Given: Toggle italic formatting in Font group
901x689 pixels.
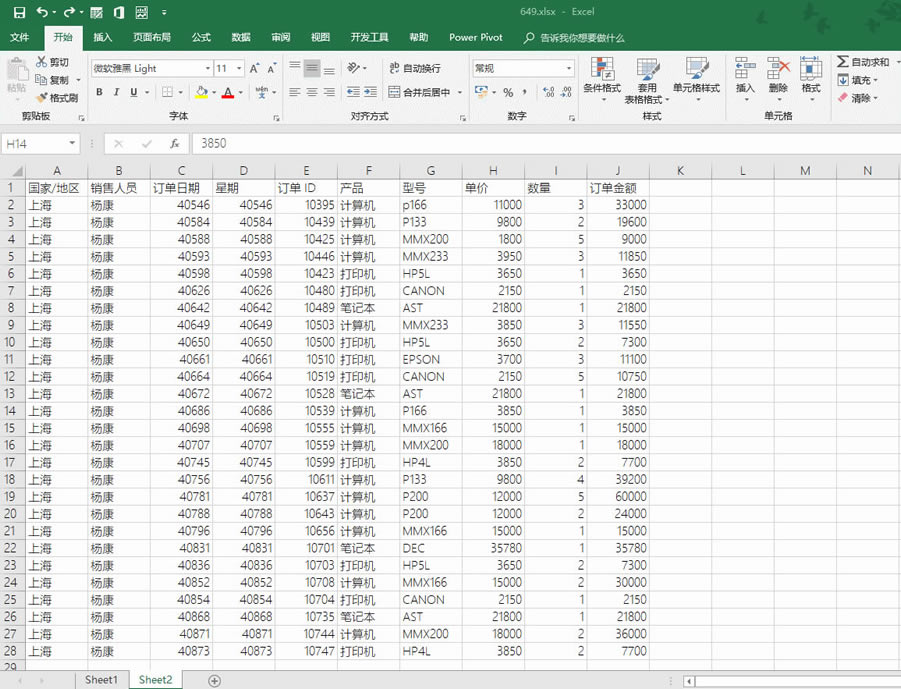Looking at the screenshot, I should pos(116,92).
